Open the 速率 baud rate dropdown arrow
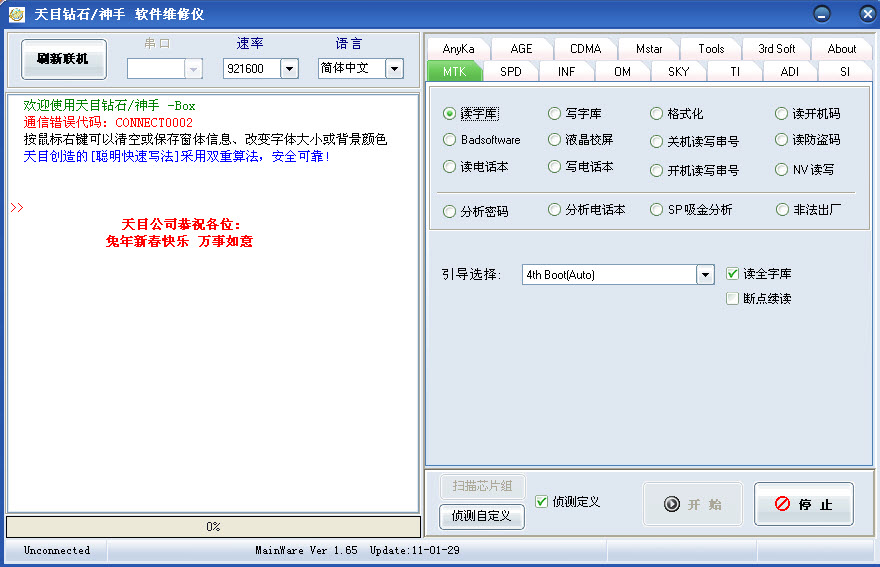This screenshot has width=880, height=567. 289,69
